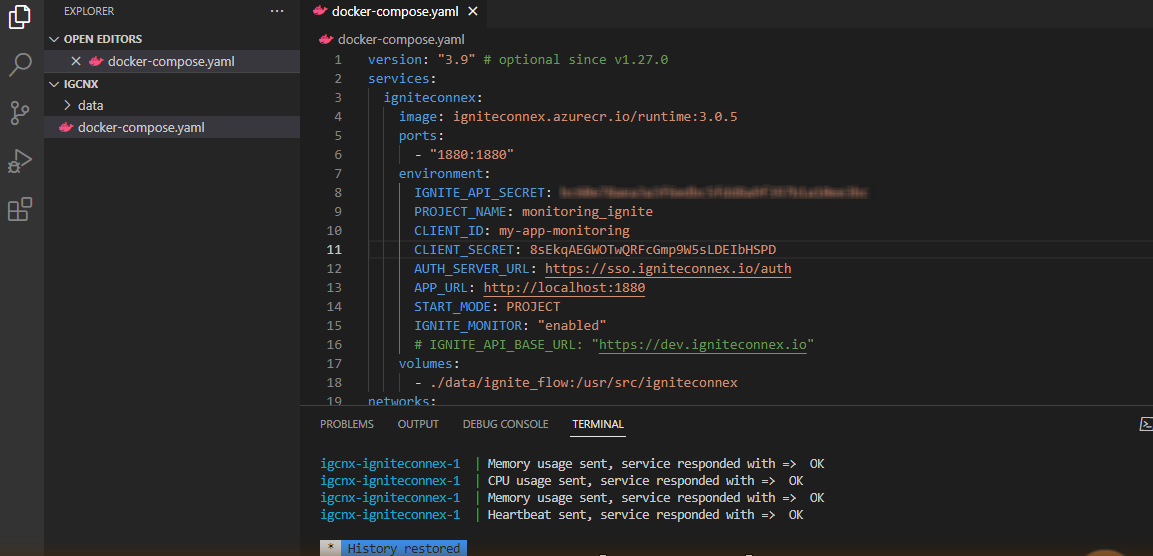The height and width of the screenshot is (556, 1153).
Task: Click the Explorer more actions ellipsis
Action: pyautogui.click(x=277, y=11)
